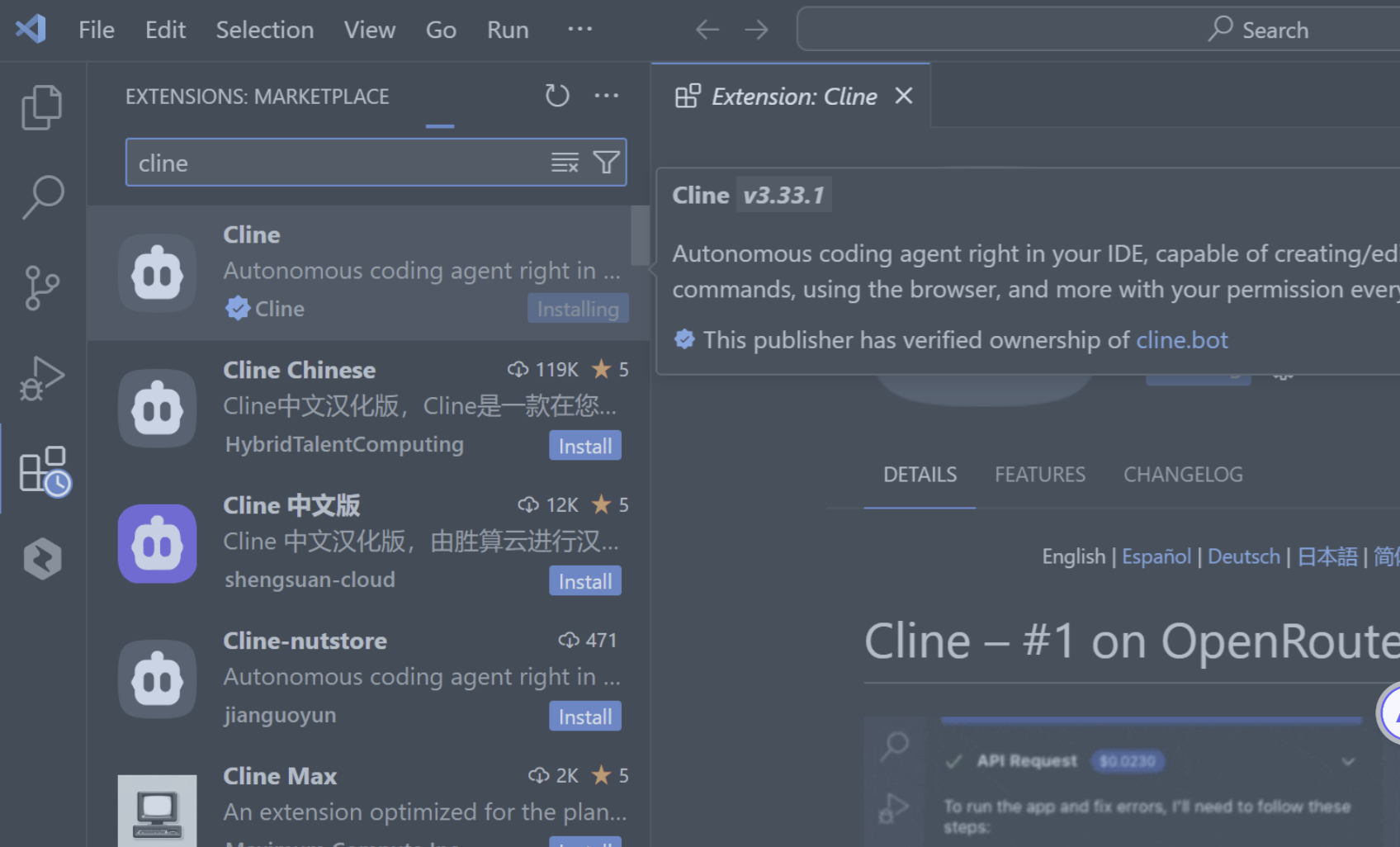Screen dimensions: 1400x847
Task: Click the extension tab icon
Action: 688,96
